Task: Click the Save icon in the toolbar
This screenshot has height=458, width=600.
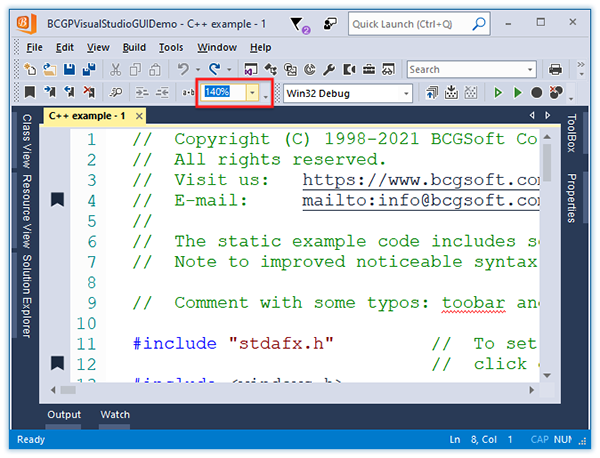Action: click(69, 70)
